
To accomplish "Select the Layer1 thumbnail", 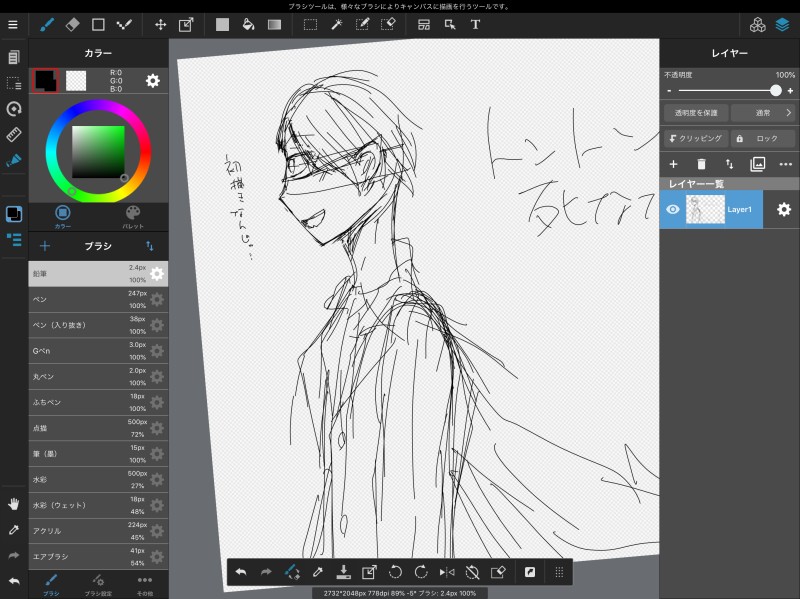I will (x=705, y=209).
